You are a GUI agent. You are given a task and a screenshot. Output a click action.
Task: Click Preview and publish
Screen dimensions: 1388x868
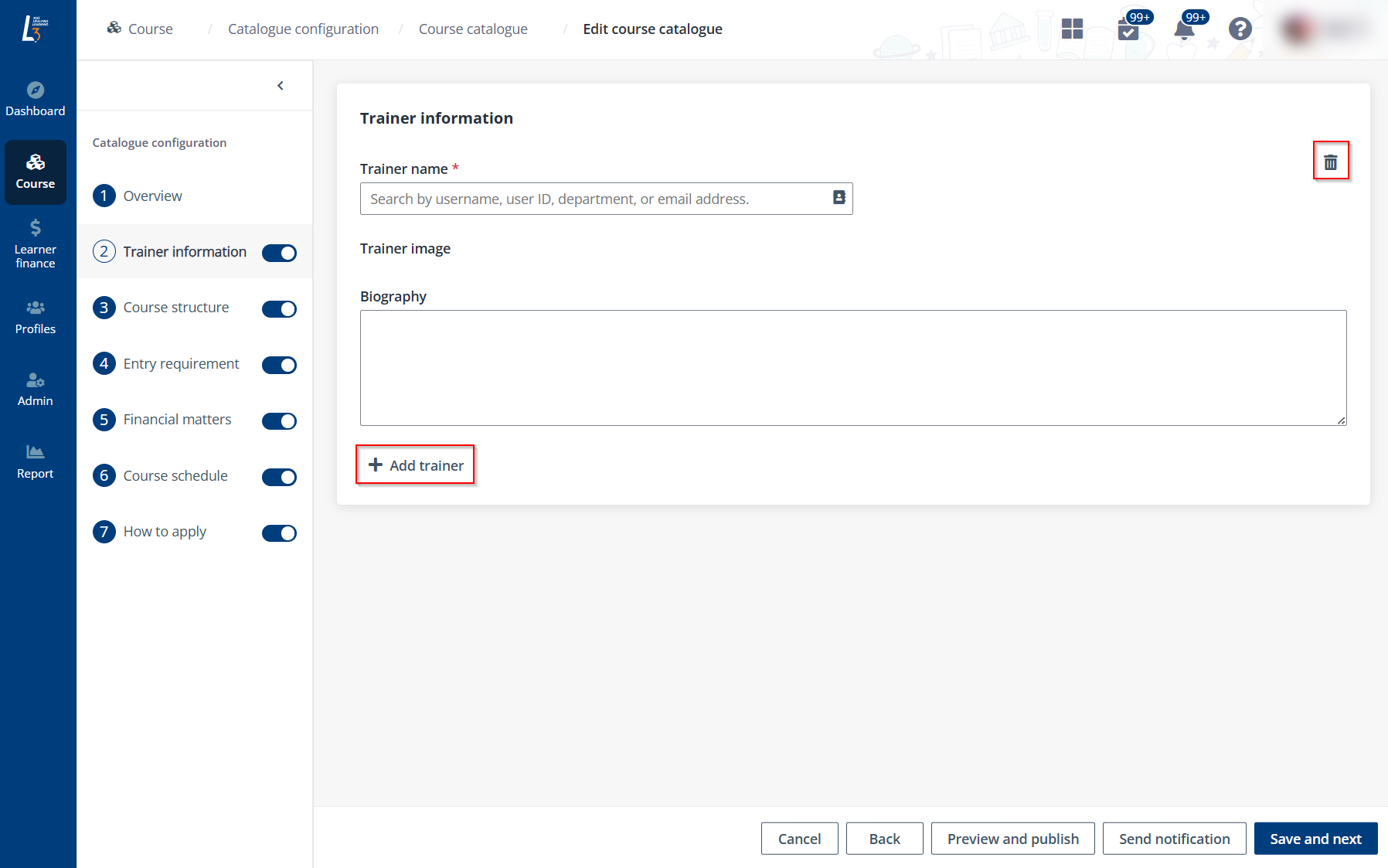1012,838
